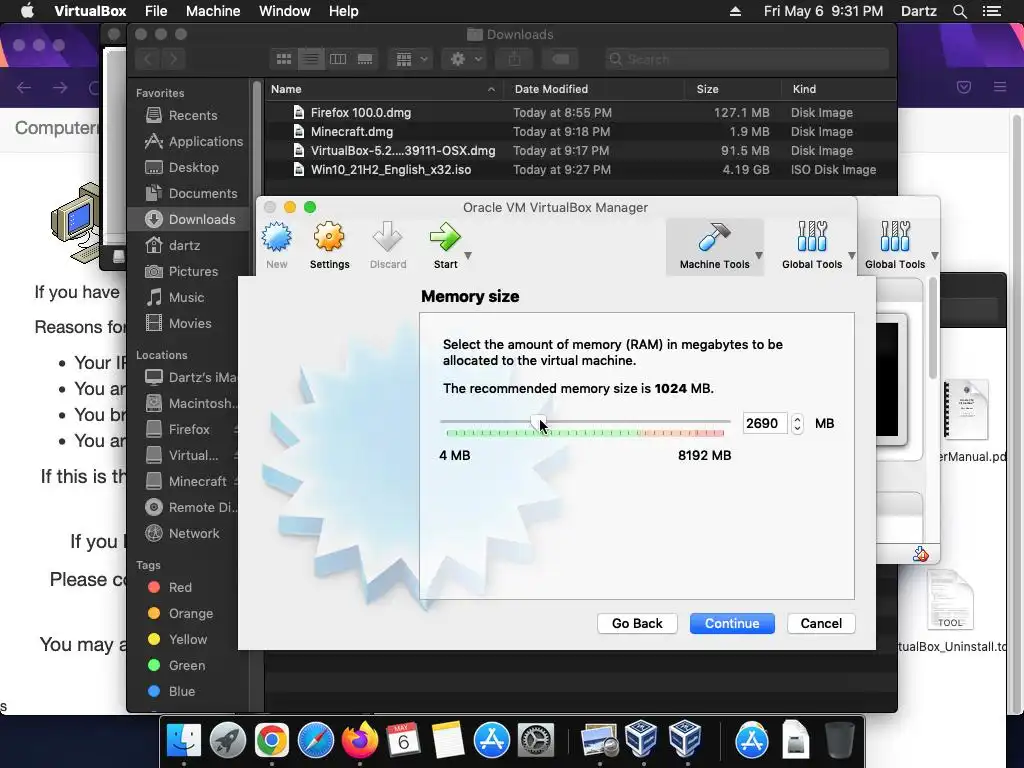Open Finder action gear dropdown
Screen dimensions: 1024x768
tap(464, 59)
